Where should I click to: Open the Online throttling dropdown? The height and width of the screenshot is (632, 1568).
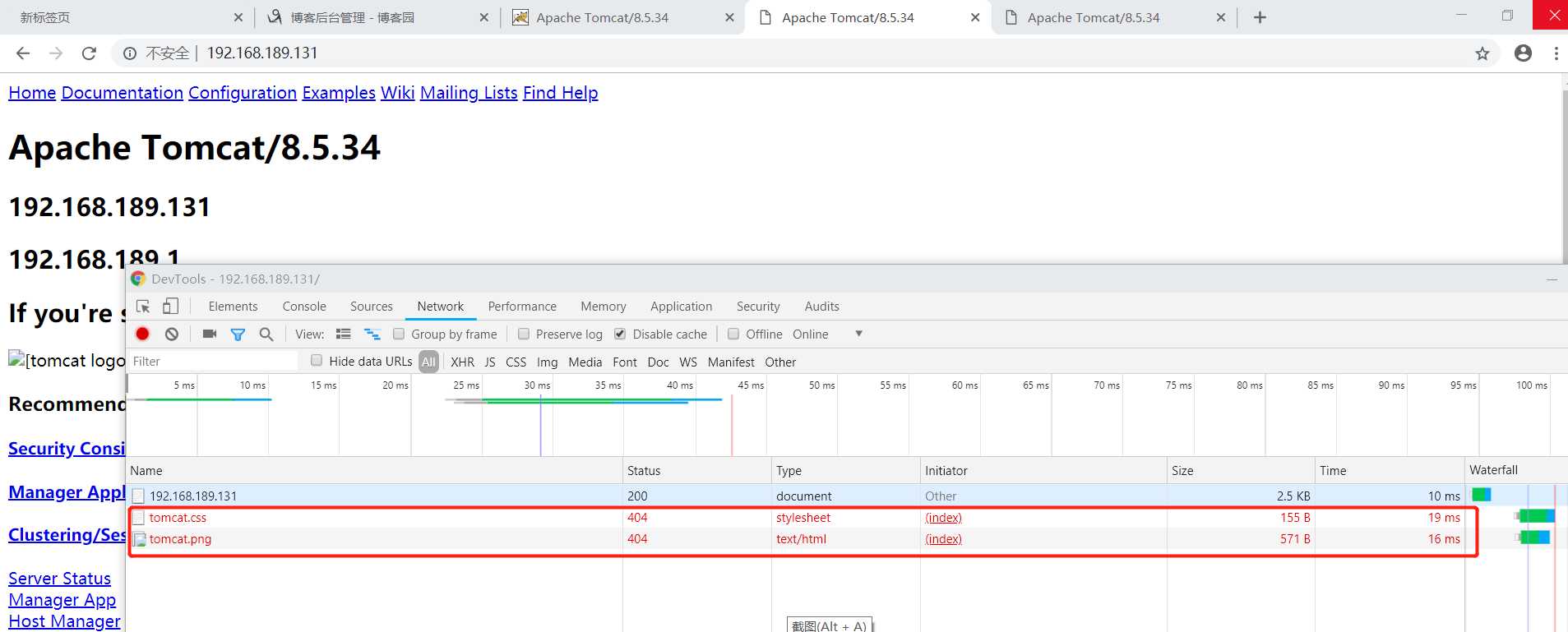pyautogui.click(x=827, y=334)
